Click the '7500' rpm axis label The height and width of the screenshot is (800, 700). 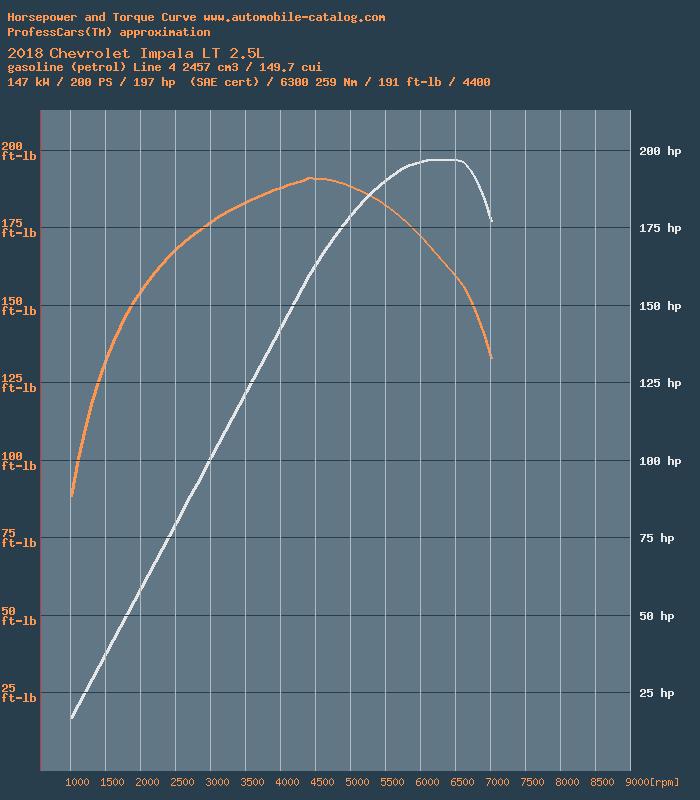[x=532, y=782]
